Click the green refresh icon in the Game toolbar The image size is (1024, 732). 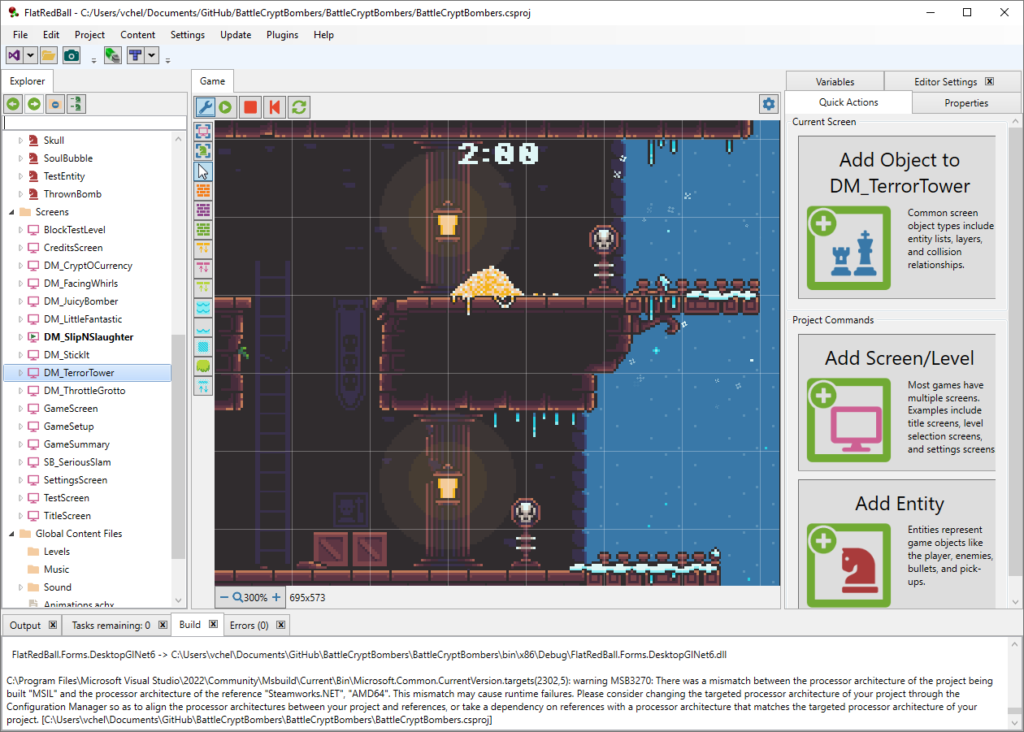pyautogui.click(x=299, y=106)
